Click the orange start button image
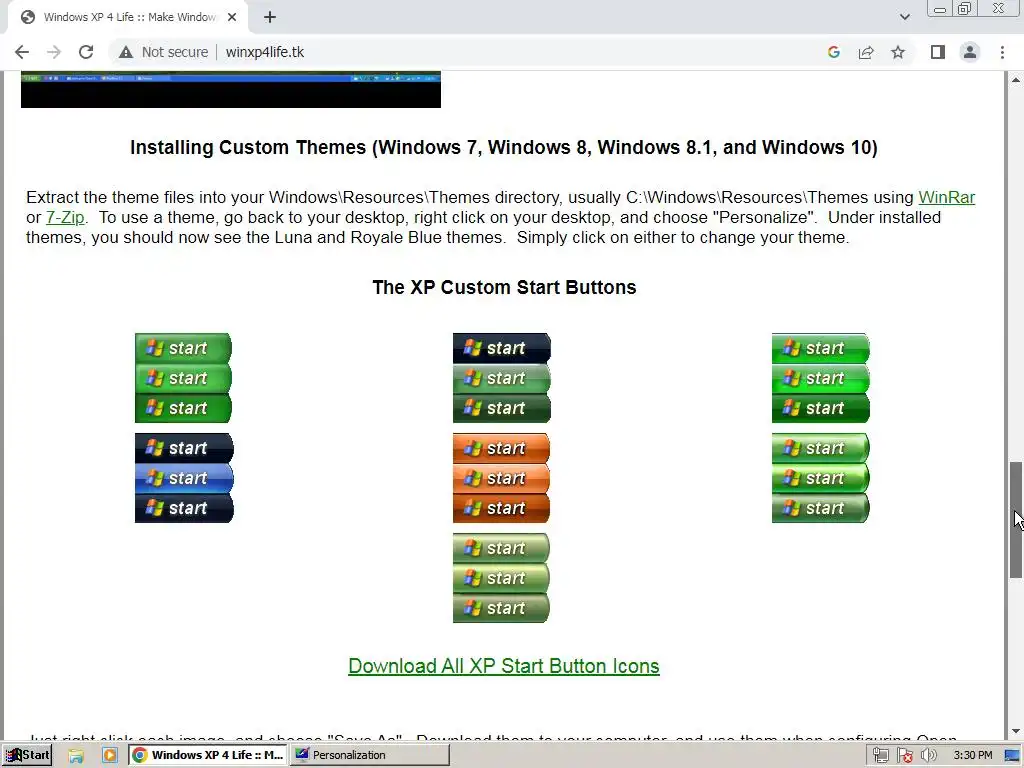The width and height of the screenshot is (1024, 768). [x=501, y=478]
